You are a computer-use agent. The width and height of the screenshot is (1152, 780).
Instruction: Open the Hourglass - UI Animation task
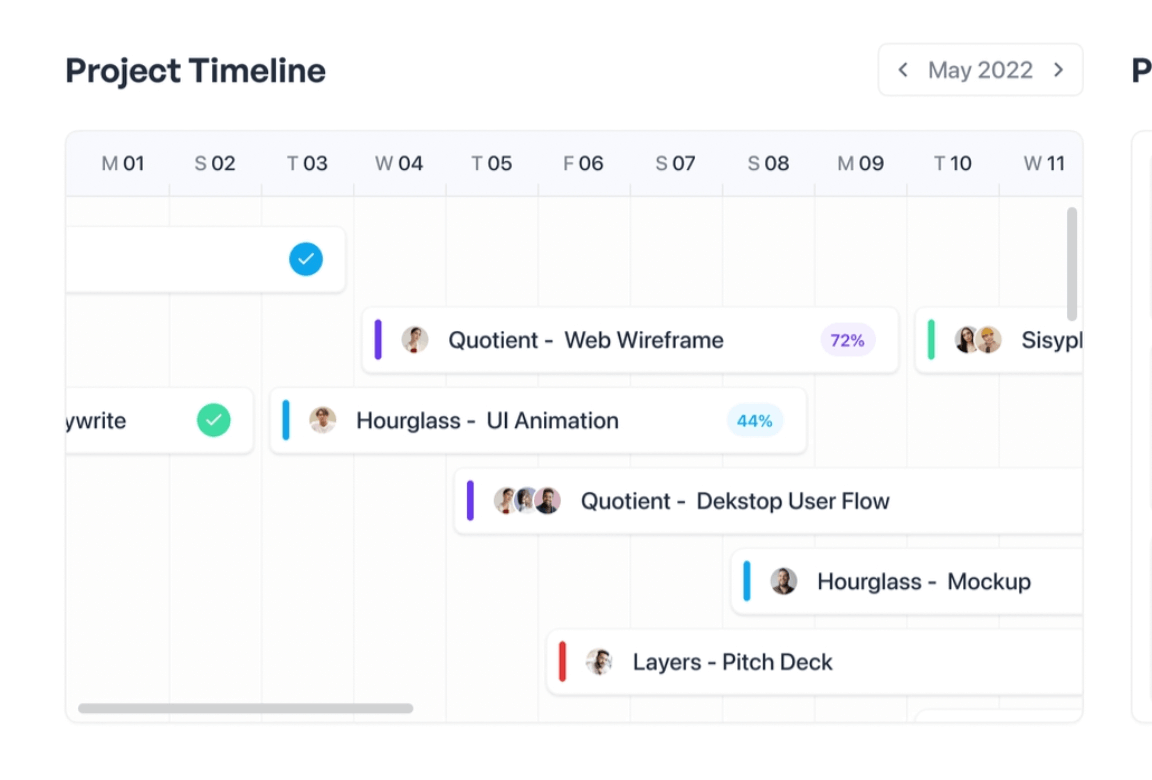pyautogui.click(x=488, y=421)
